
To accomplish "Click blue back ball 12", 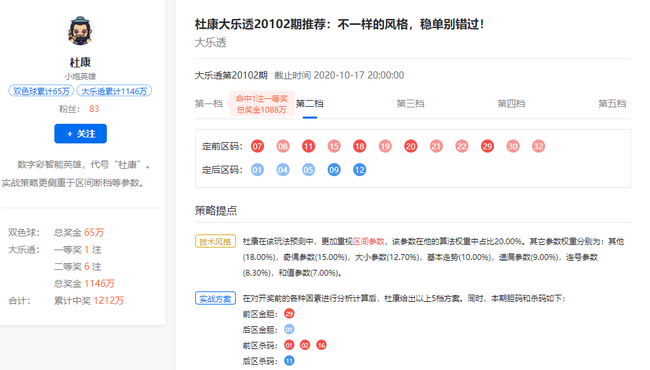I will [x=359, y=170].
